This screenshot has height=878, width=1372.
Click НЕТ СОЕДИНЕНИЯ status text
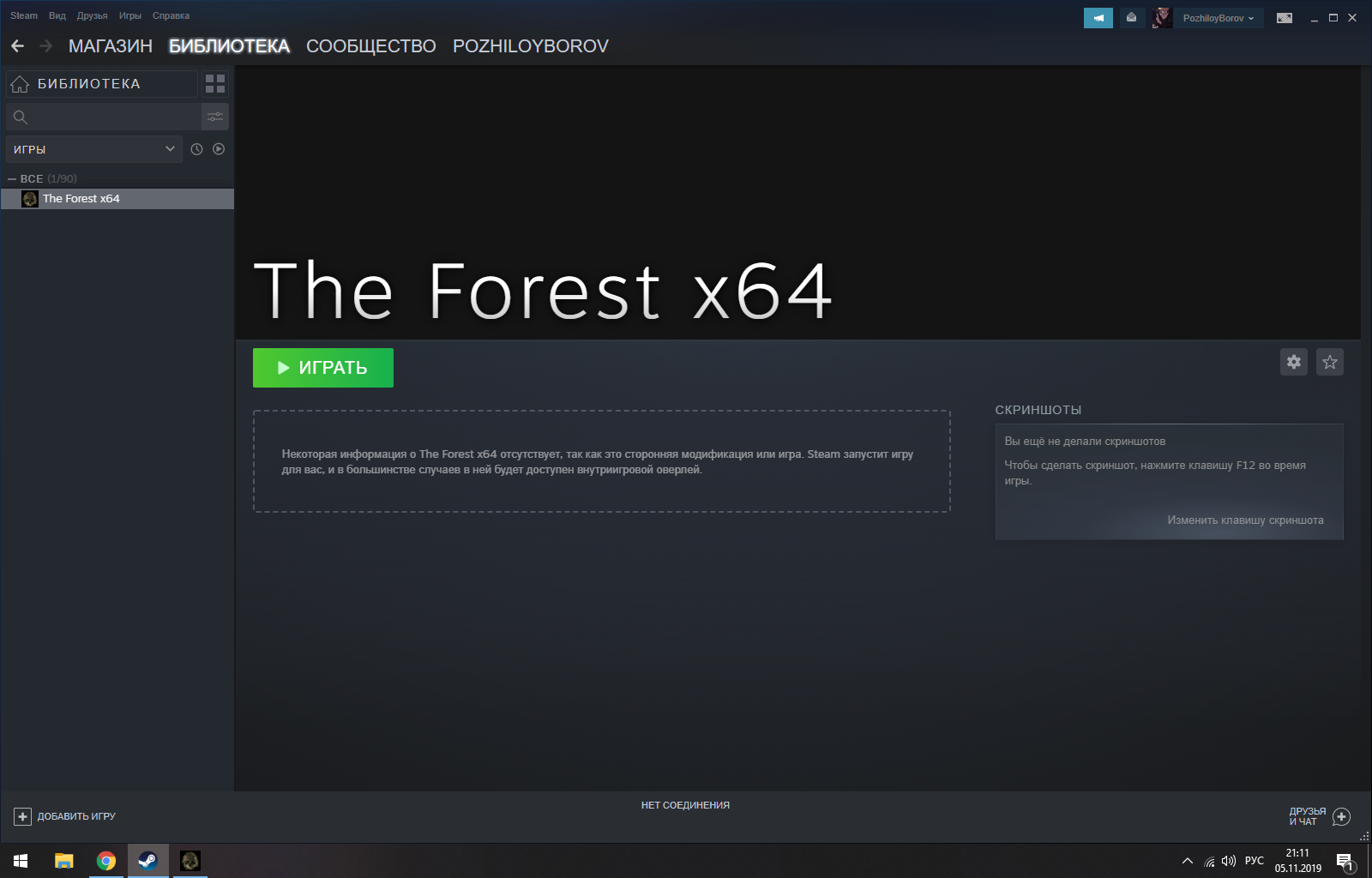[x=685, y=805]
